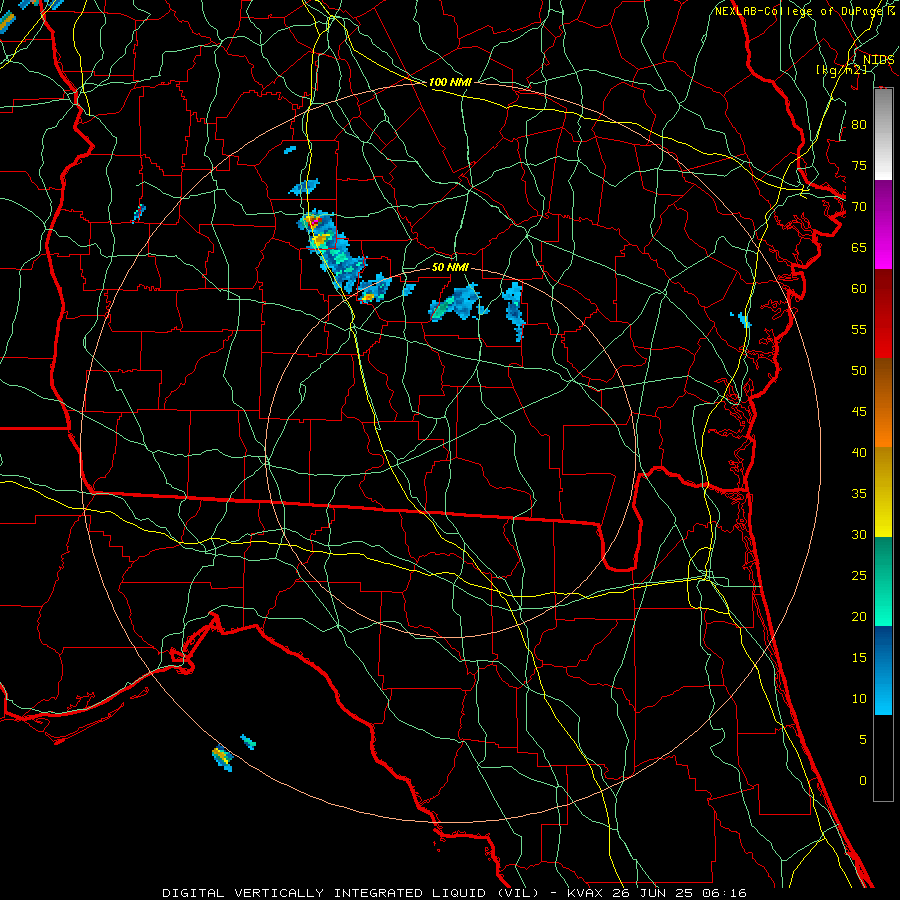The width and height of the screenshot is (900, 900).
Task: Click the 75 value on the VIL scale
Action: tap(859, 165)
